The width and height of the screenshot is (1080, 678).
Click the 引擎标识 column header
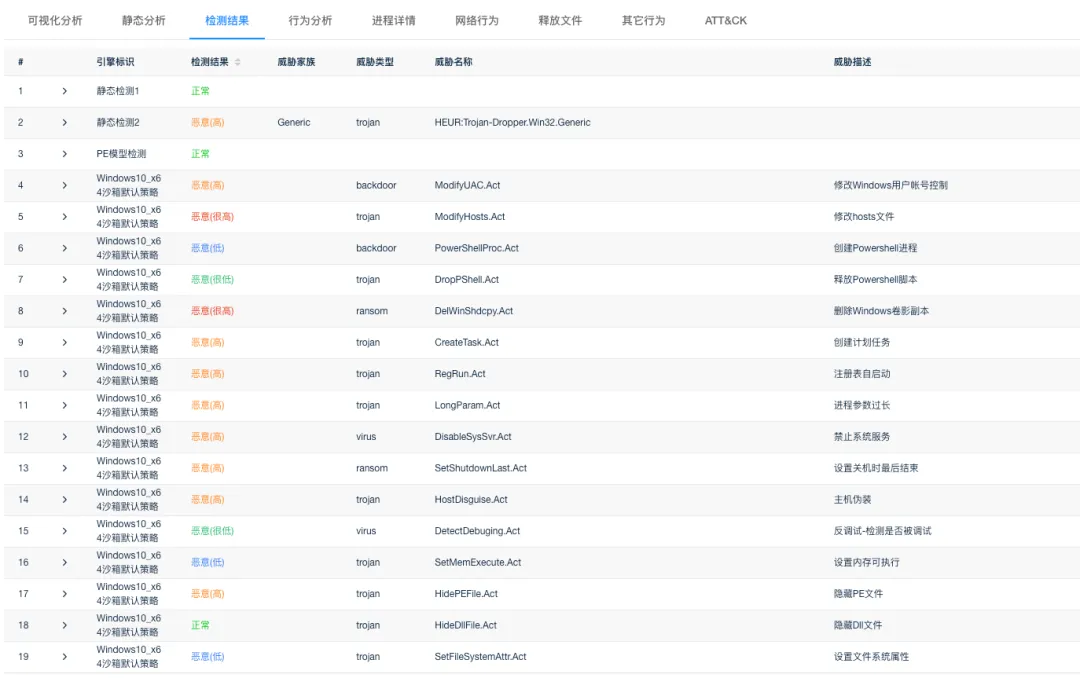click(x=115, y=62)
